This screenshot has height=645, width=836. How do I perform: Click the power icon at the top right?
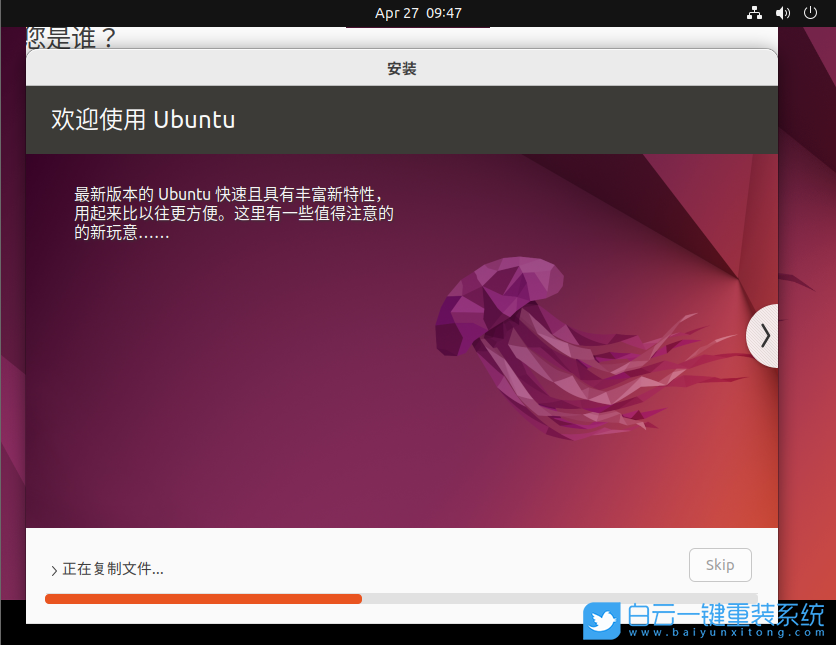810,13
